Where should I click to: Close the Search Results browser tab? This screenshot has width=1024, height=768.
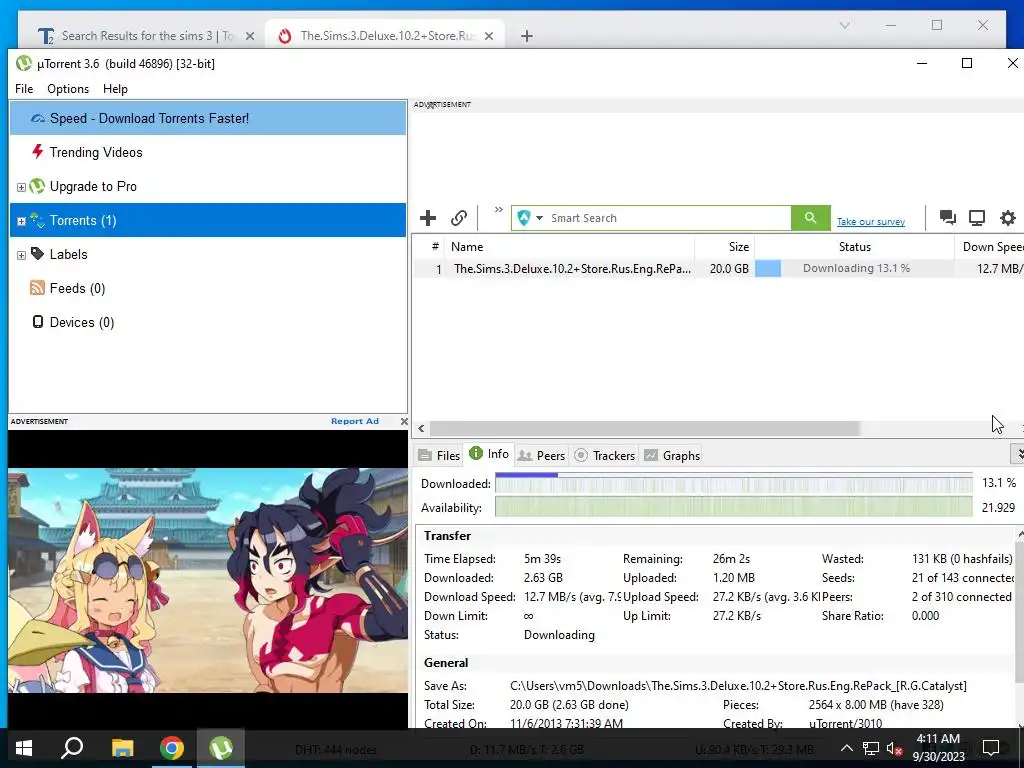point(249,36)
